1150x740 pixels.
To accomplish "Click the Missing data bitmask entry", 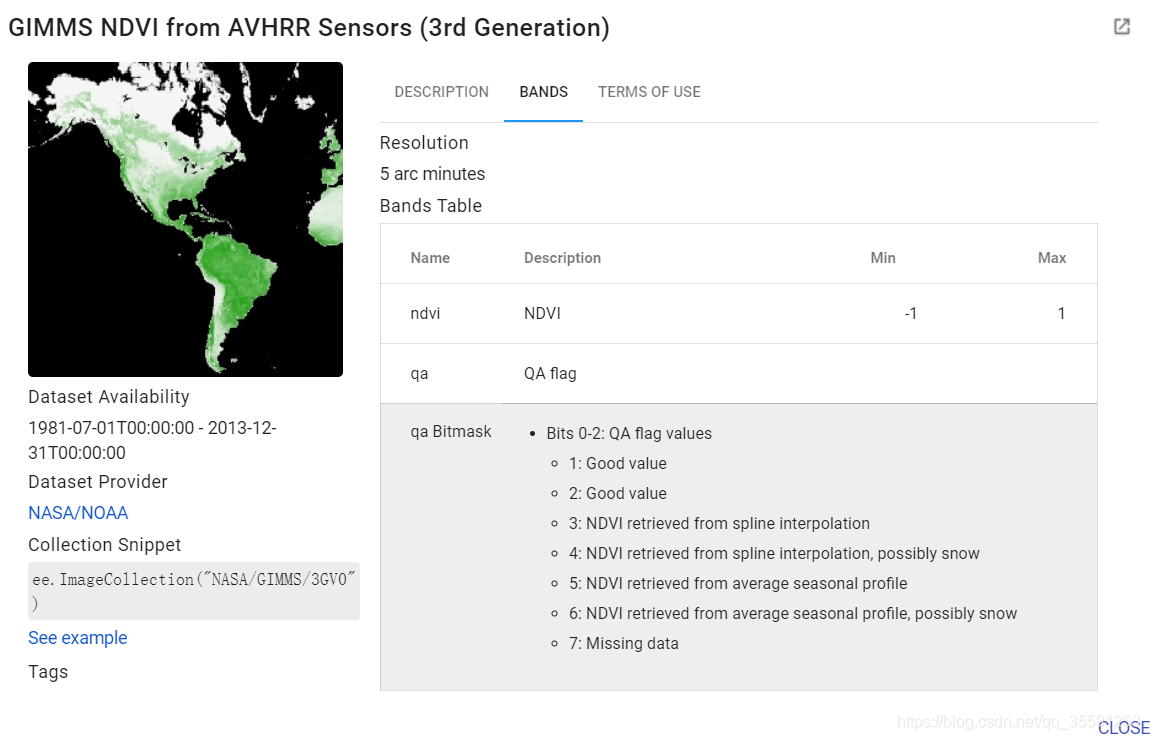I will [x=623, y=643].
